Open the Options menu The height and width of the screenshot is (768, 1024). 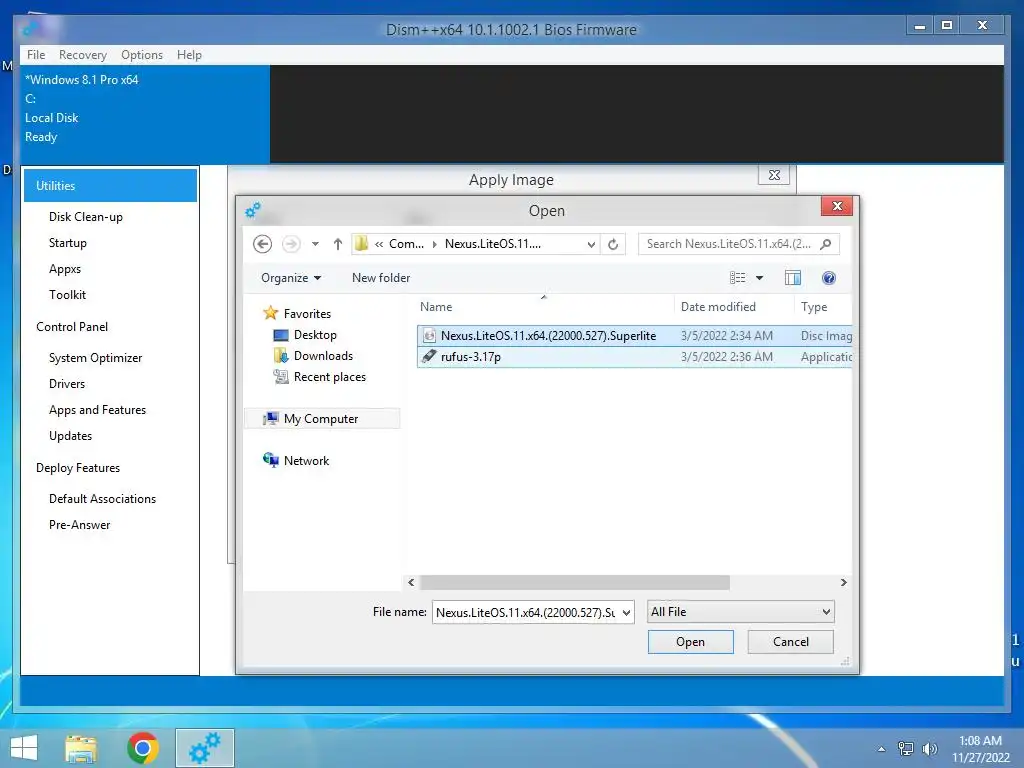(142, 55)
